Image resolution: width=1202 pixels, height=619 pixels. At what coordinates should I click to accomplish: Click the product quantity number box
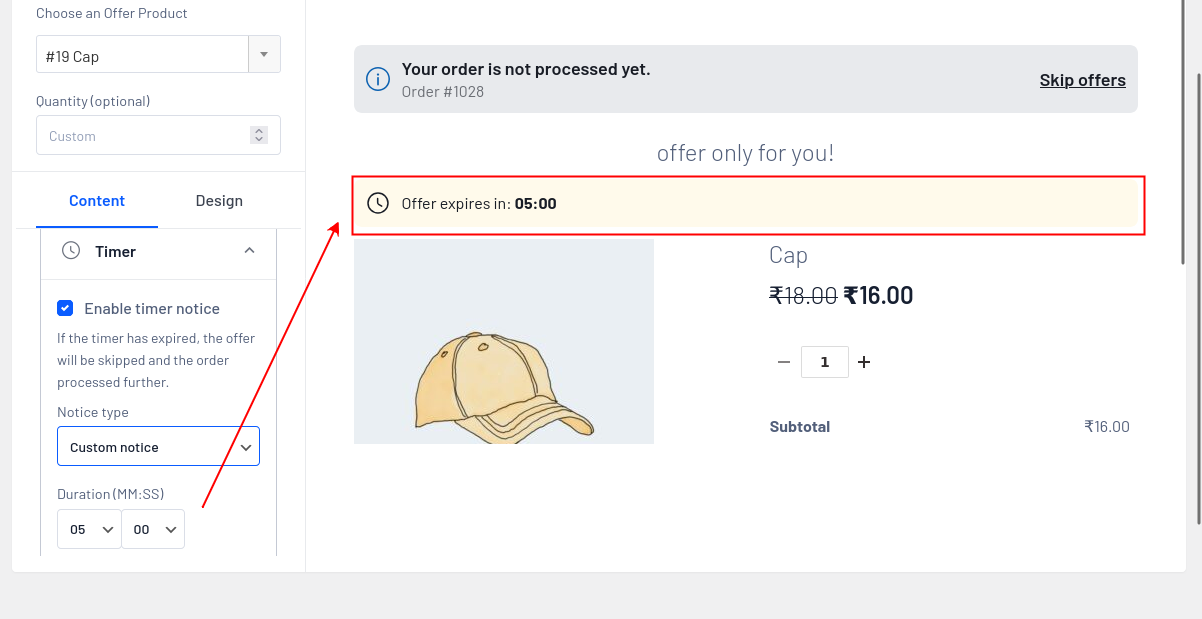coord(824,362)
